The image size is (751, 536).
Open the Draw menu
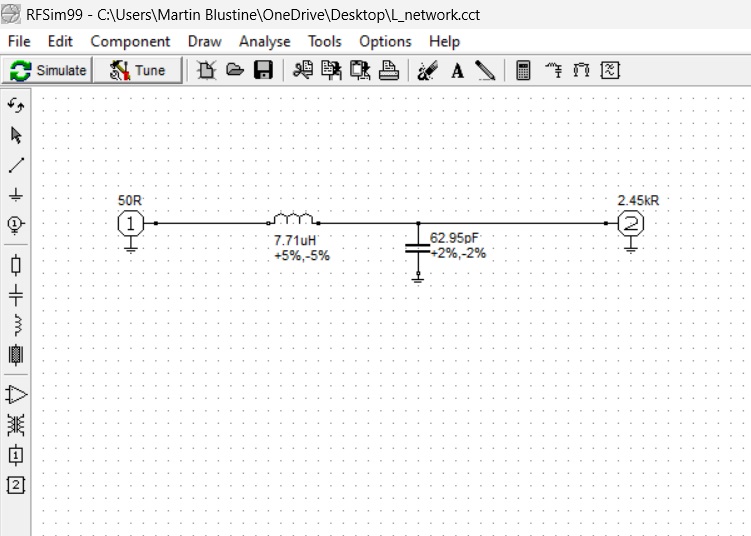pos(205,42)
